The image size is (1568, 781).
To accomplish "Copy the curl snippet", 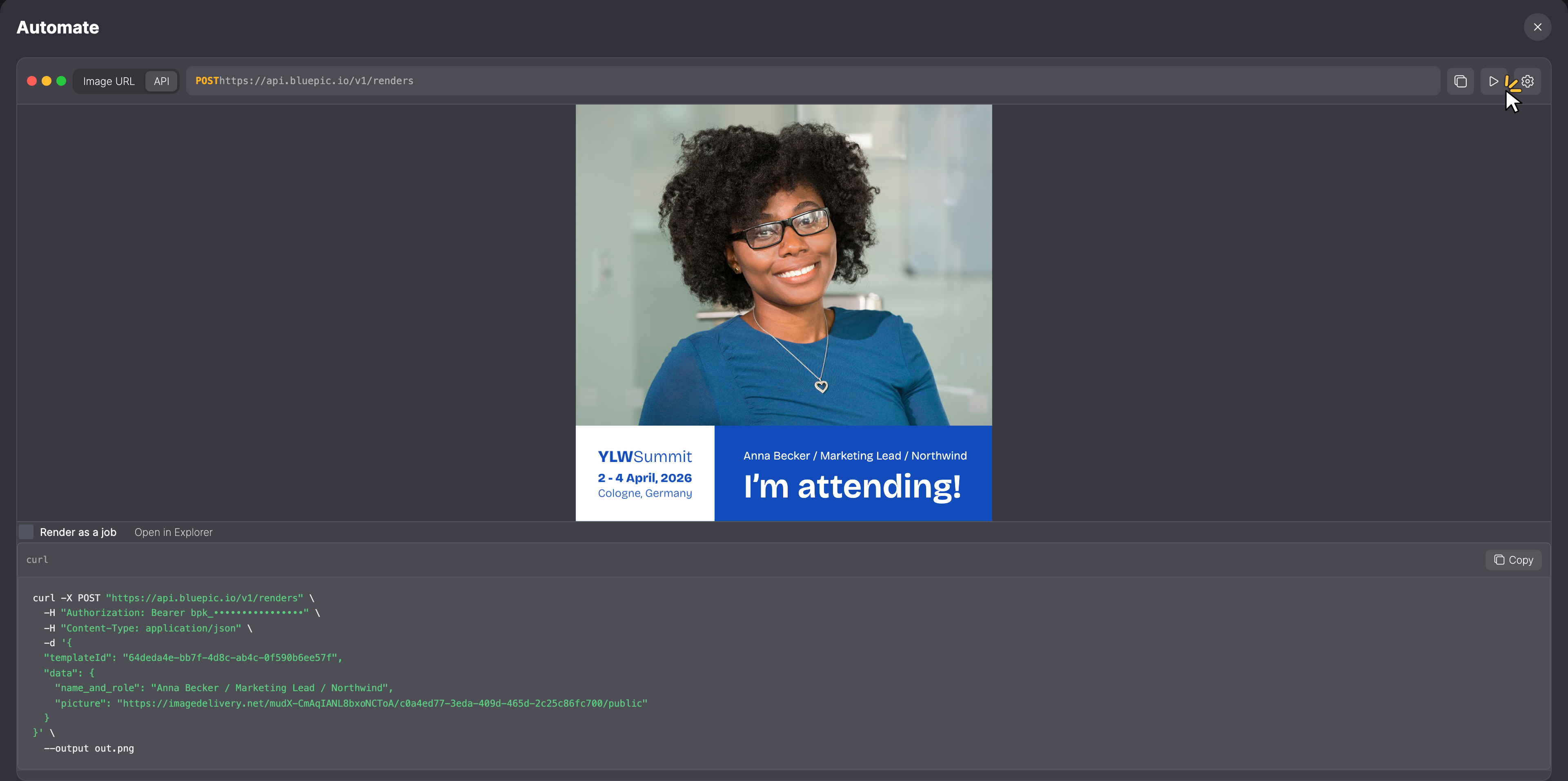I will (1513, 560).
